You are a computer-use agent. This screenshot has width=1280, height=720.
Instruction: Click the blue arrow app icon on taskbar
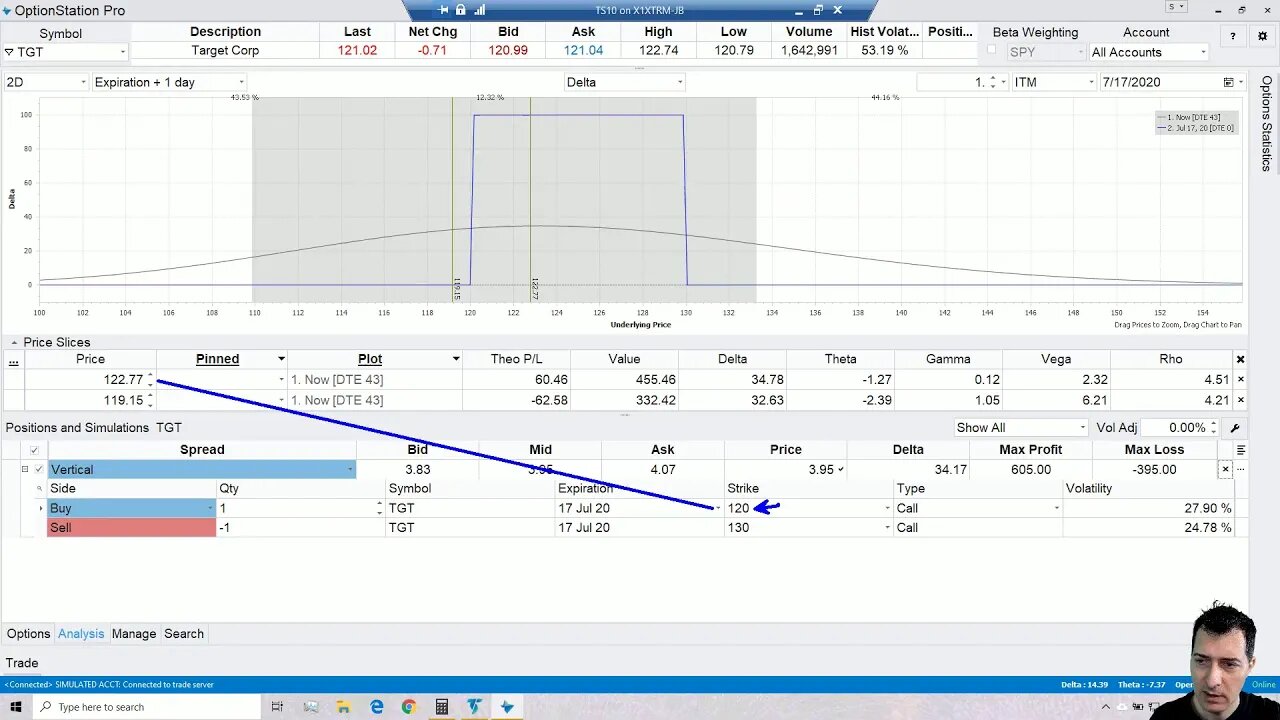(x=507, y=707)
